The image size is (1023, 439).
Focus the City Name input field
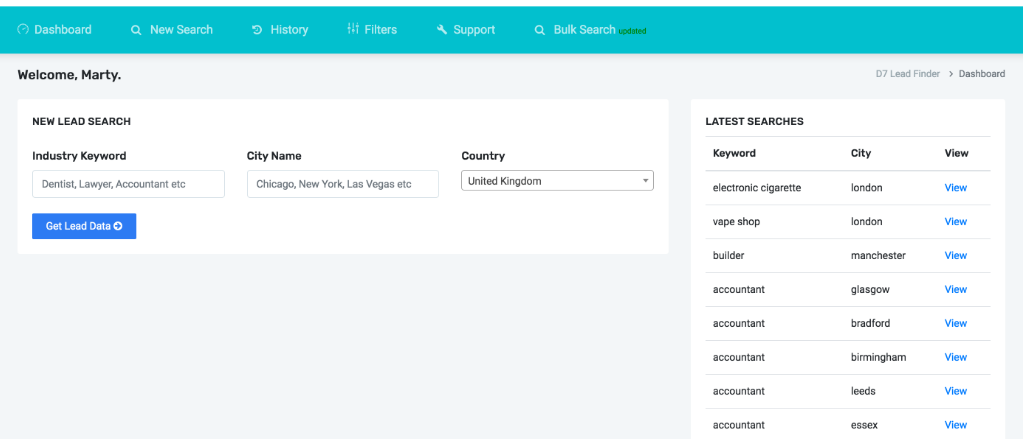[342, 184]
